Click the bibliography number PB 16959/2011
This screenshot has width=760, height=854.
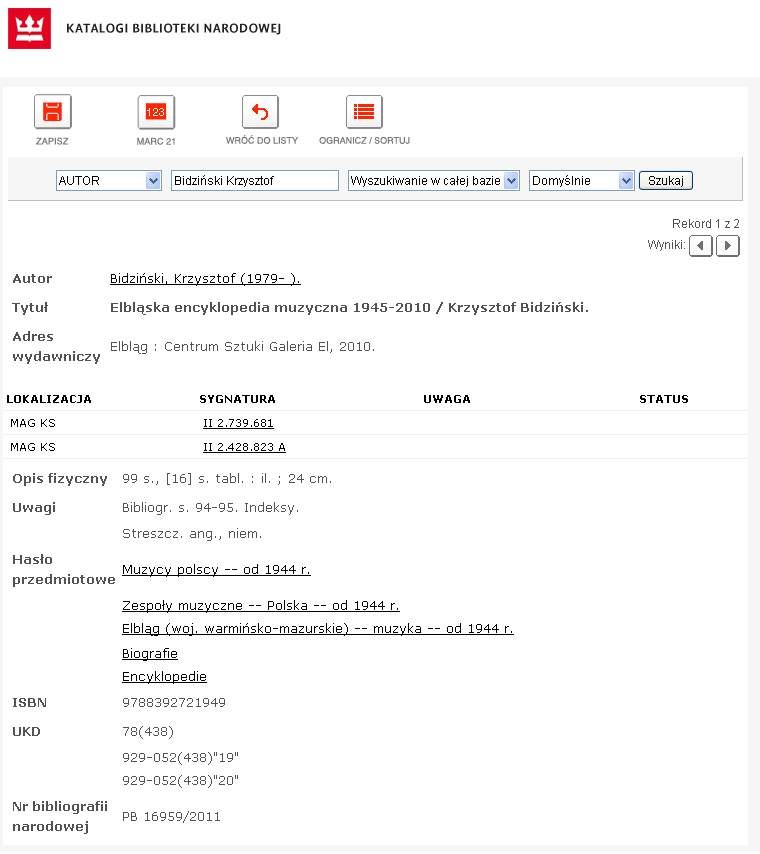[171, 817]
